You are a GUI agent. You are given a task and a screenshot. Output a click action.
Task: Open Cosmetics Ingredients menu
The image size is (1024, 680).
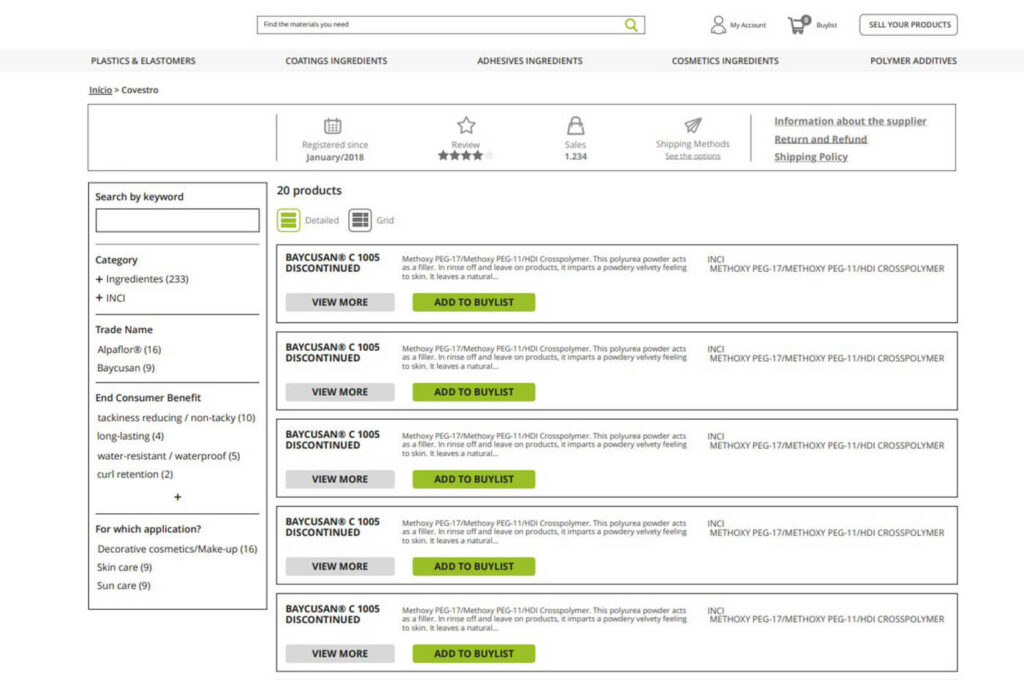(725, 61)
